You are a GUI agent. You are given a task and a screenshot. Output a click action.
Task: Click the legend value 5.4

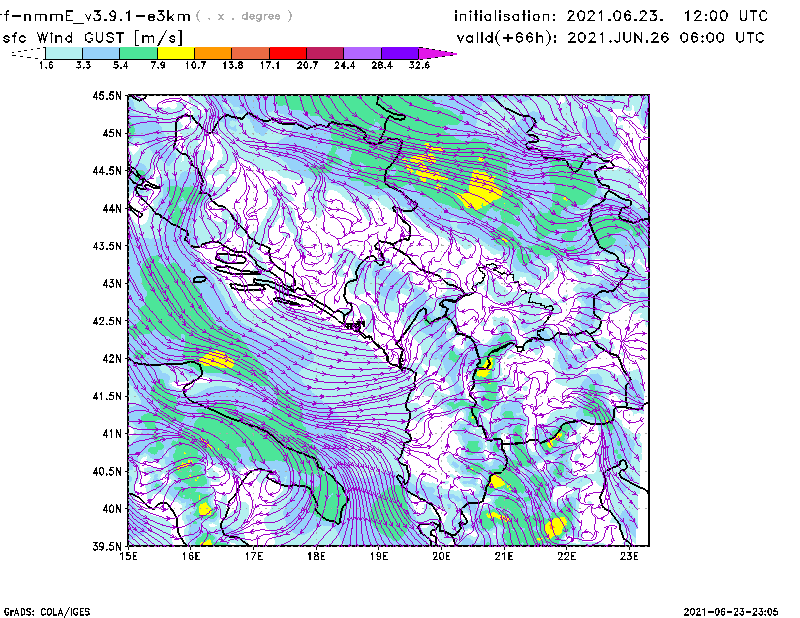pyautogui.click(x=120, y=65)
